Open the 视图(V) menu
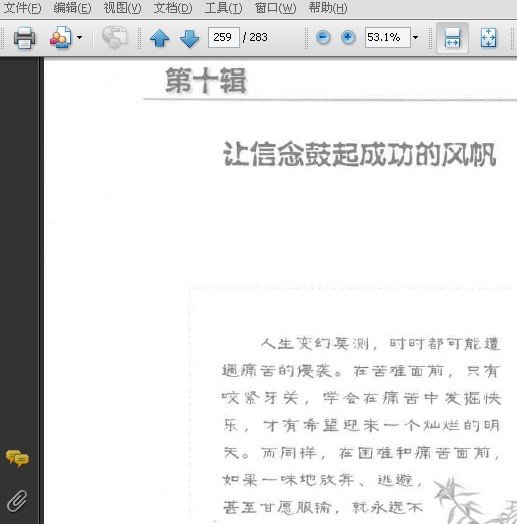 [122, 8]
